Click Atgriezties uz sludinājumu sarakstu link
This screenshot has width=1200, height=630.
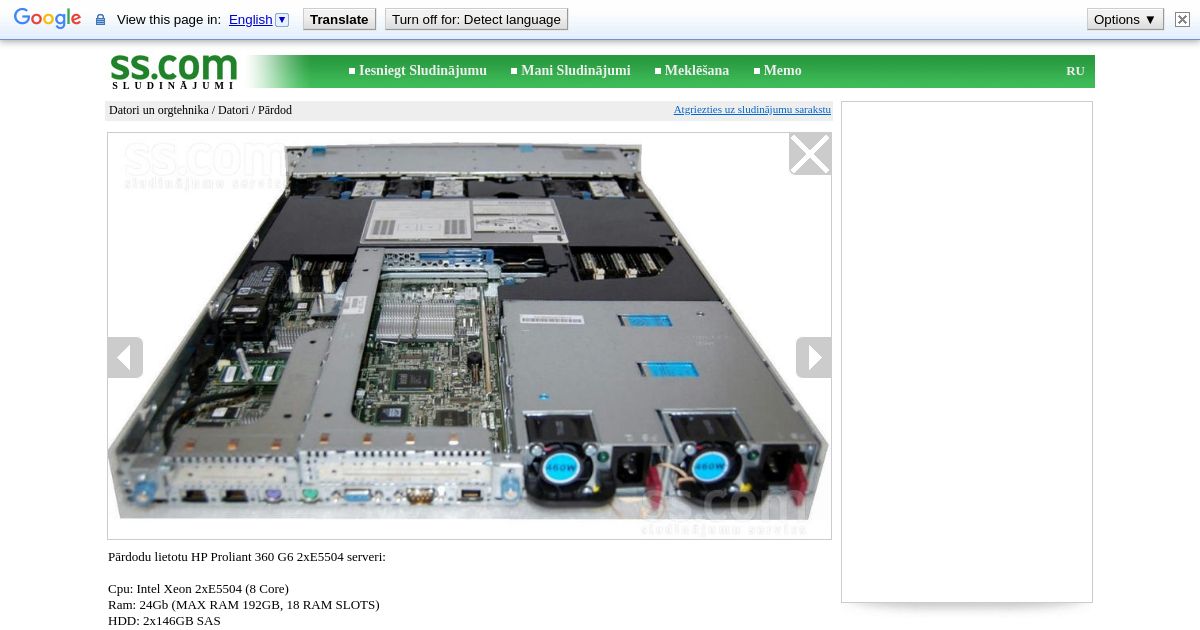click(x=752, y=109)
